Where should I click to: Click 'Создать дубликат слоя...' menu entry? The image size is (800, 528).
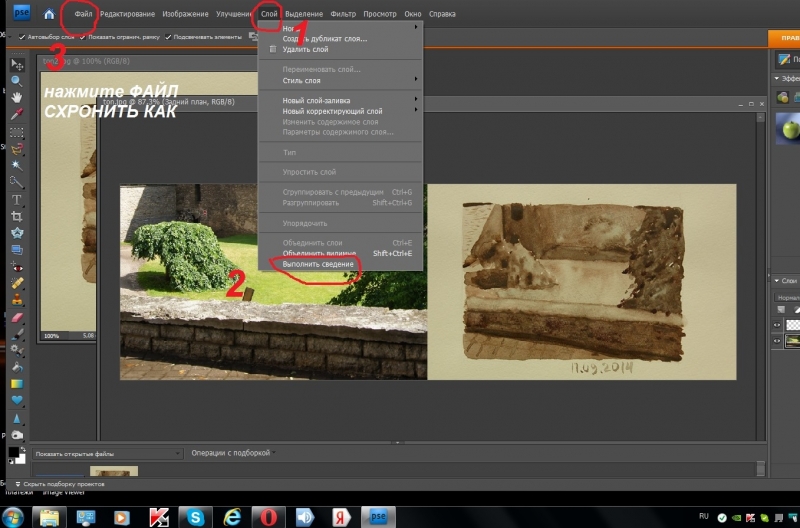coord(324,39)
